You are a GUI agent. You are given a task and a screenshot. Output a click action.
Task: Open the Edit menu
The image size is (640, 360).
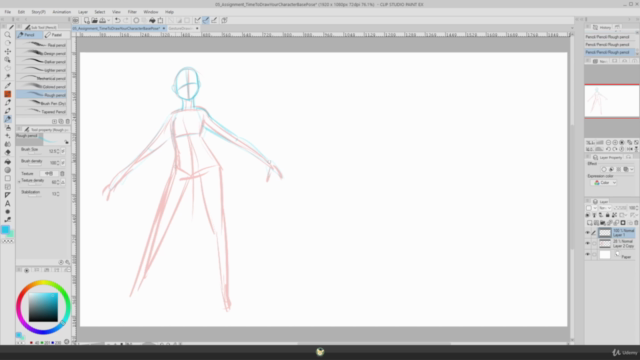[21, 12]
